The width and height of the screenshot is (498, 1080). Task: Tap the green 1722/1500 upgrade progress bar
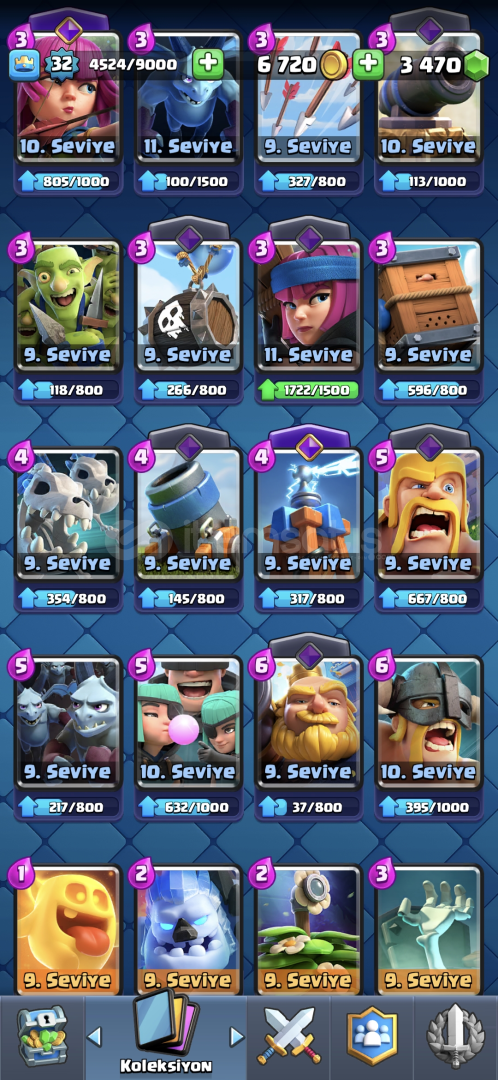click(309, 390)
